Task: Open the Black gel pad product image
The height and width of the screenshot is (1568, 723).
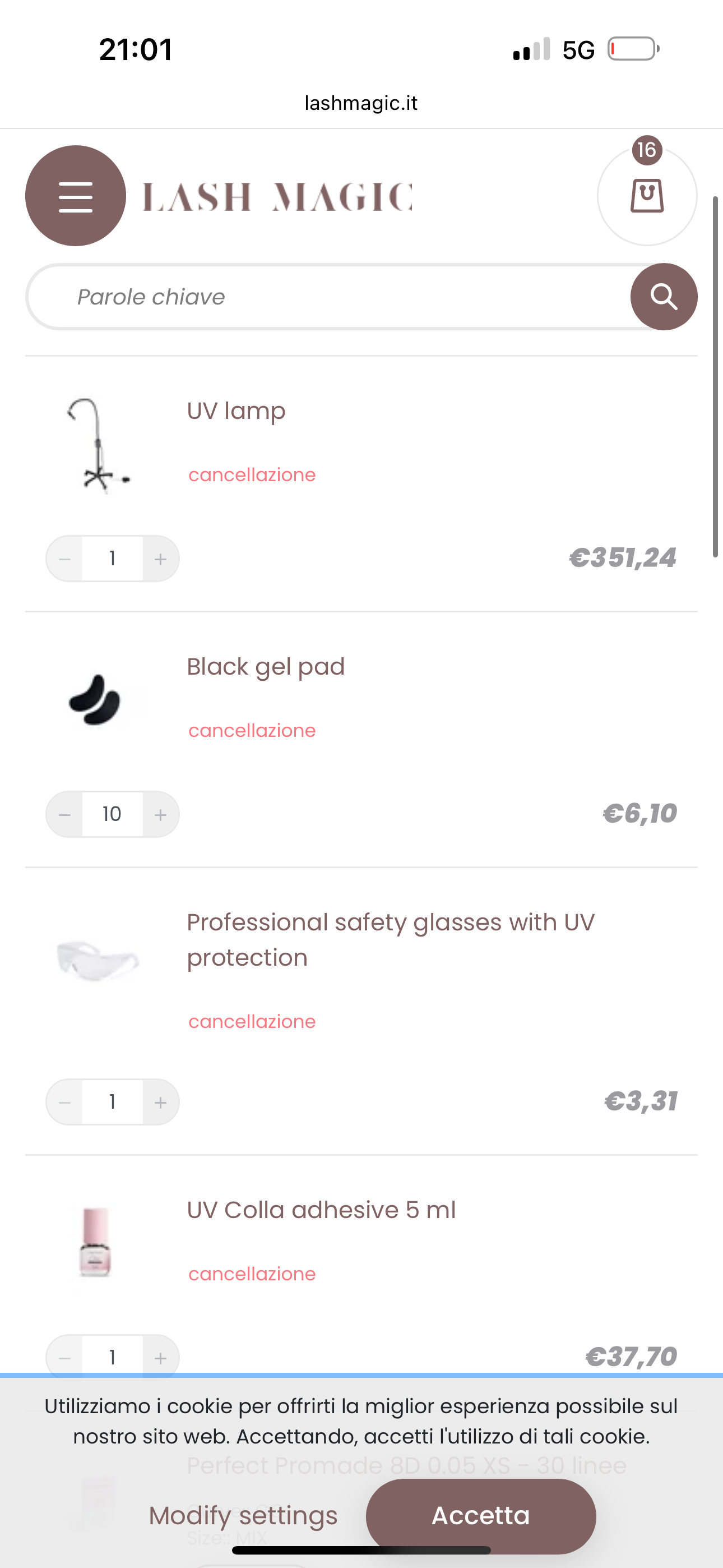Action: coord(95,700)
